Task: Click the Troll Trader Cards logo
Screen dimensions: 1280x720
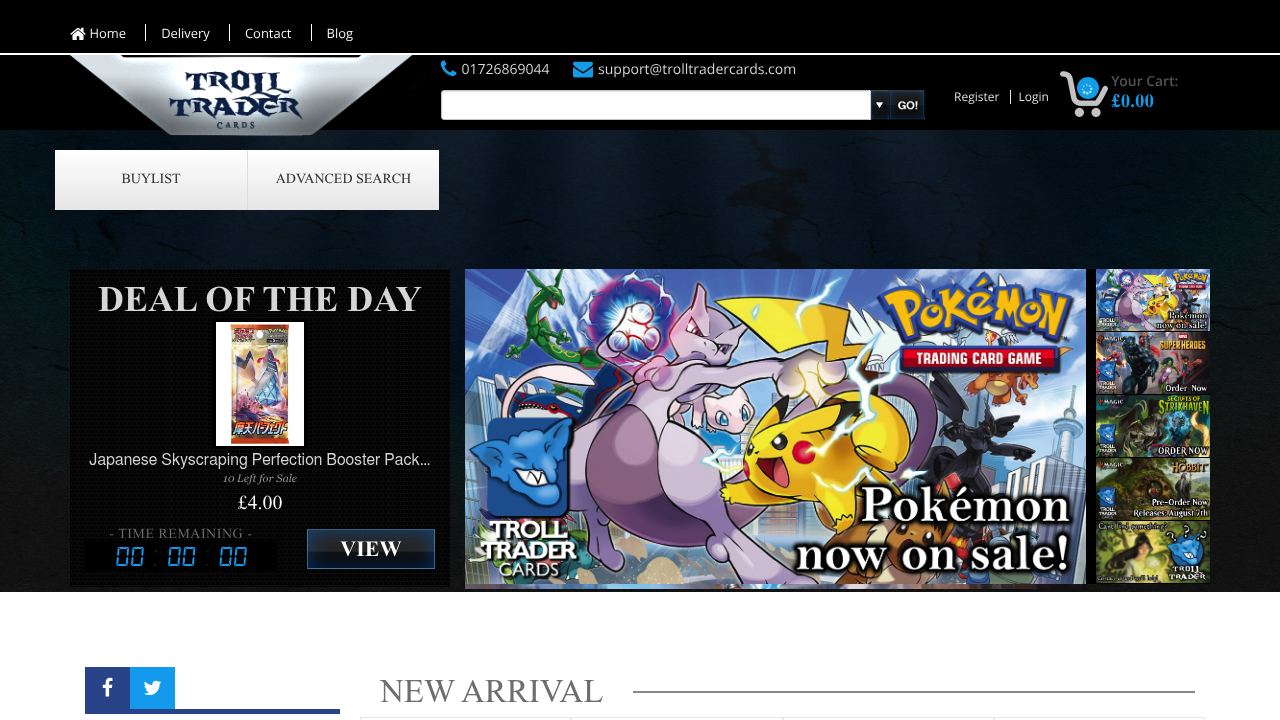Action: [x=240, y=96]
